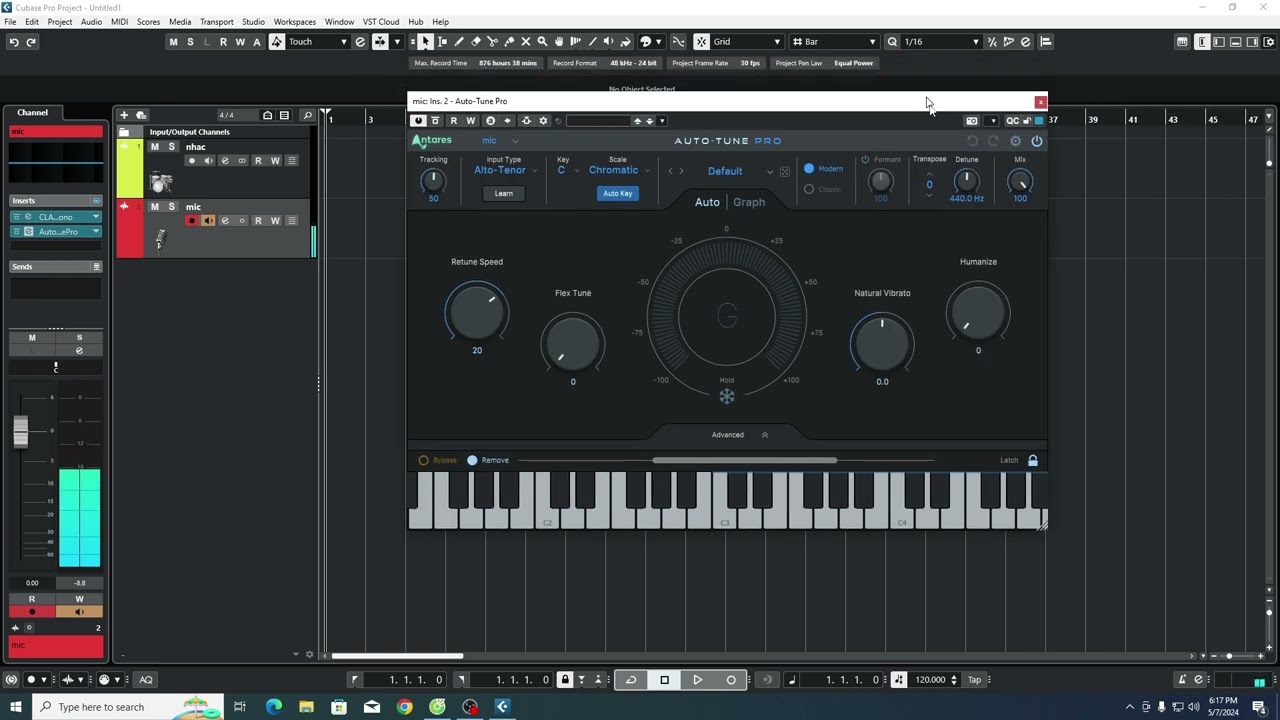Click the Undo arrow in toolbar
This screenshot has width=1280, height=720.
(14, 42)
